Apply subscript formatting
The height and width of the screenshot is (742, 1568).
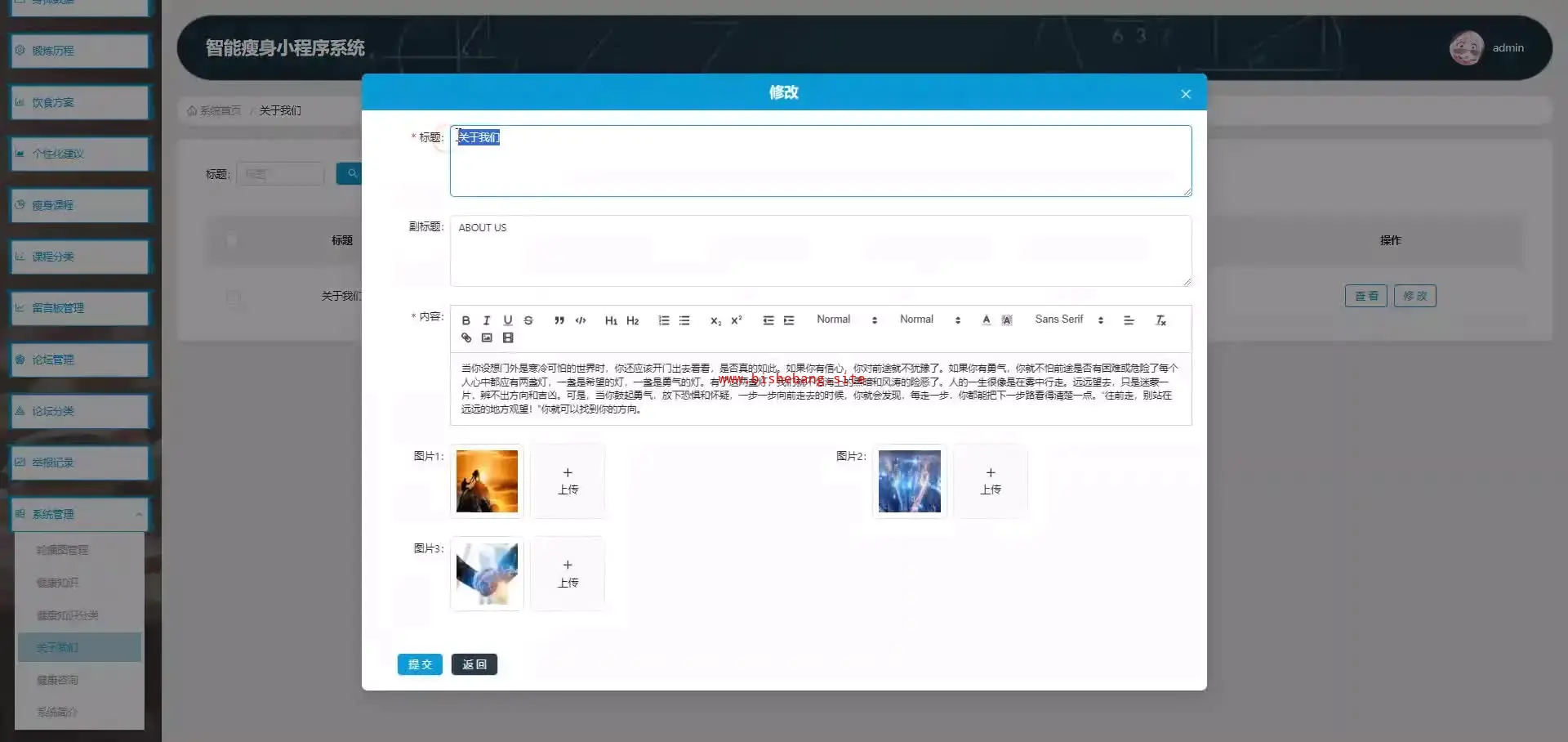click(715, 320)
